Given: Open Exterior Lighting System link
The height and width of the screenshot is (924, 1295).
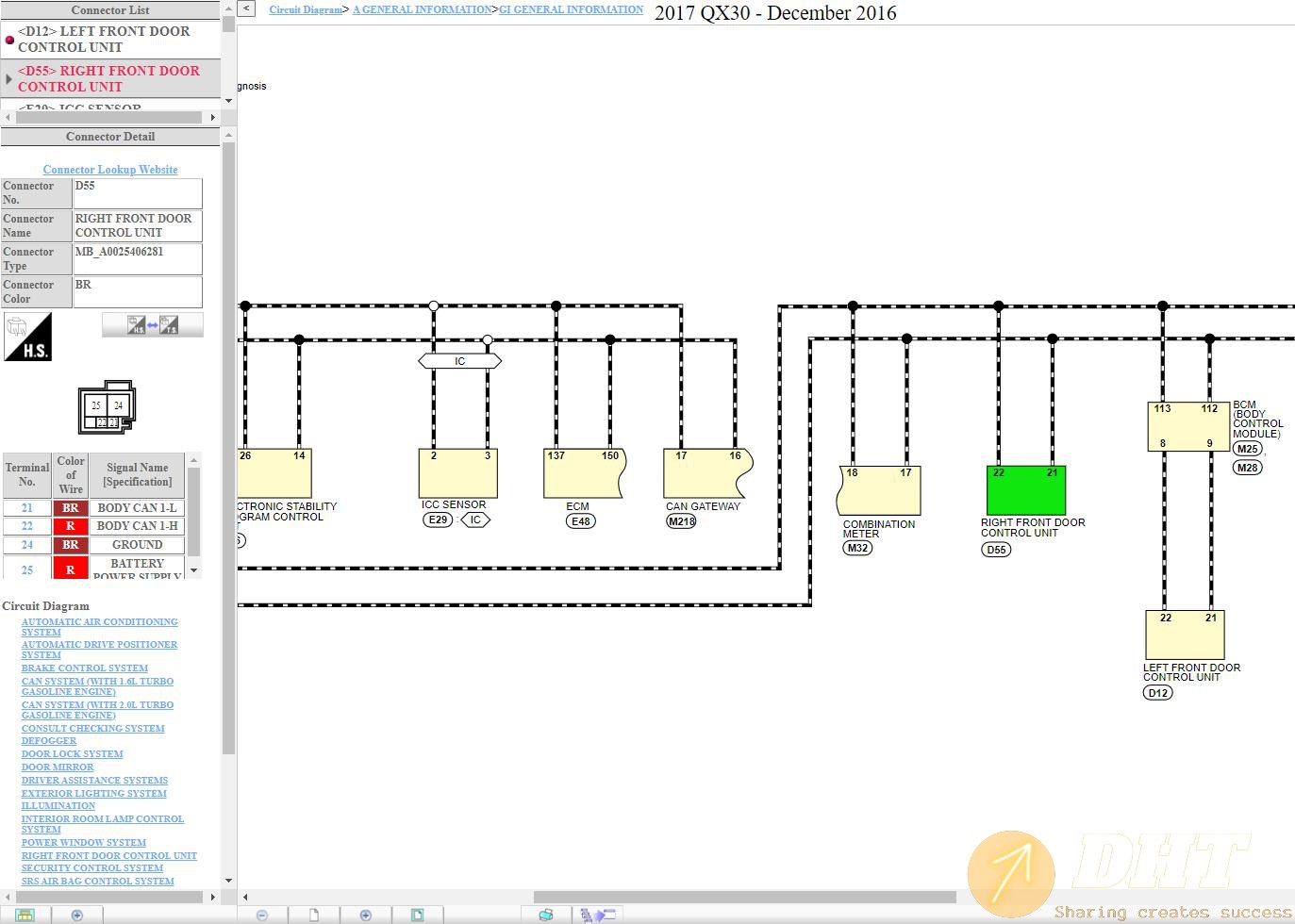Looking at the screenshot, I should (94, 794).
